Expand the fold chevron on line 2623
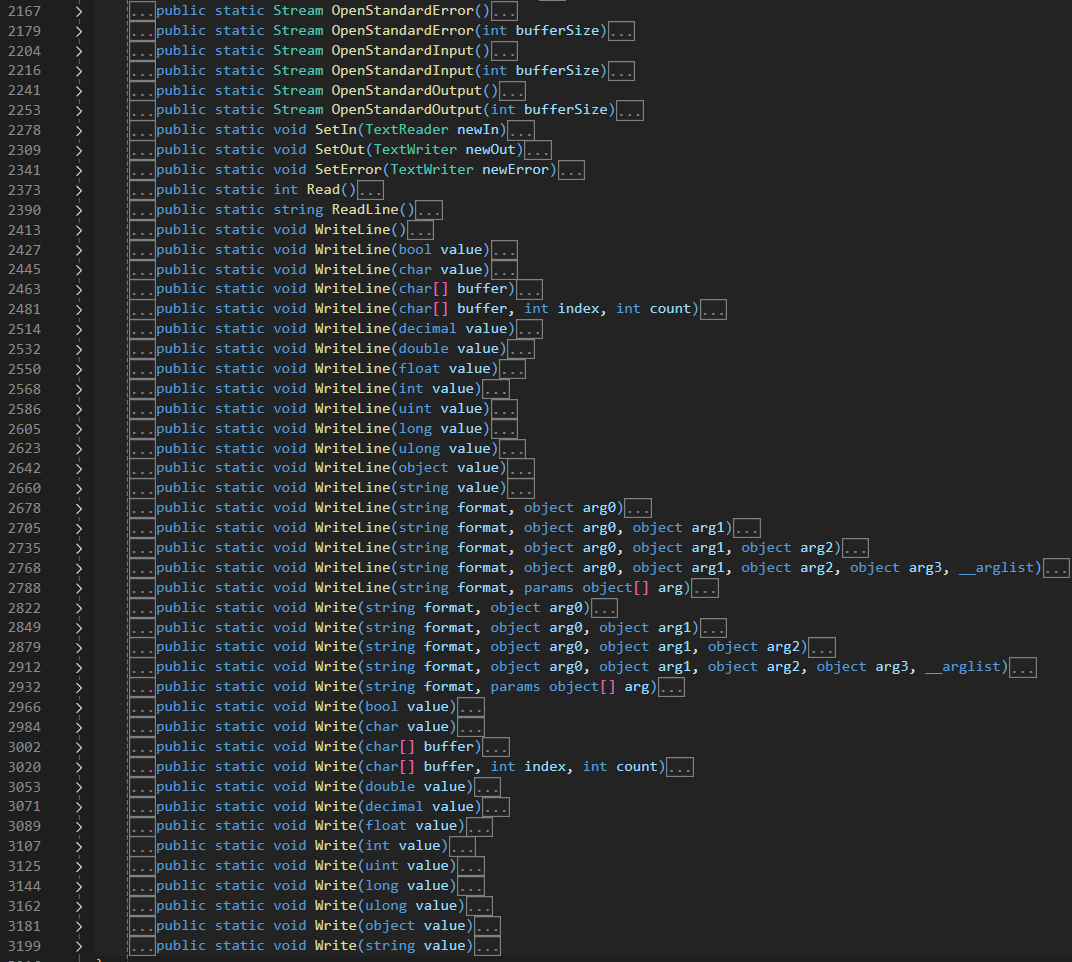Viewport: 1072px width, 962px height. click(79, 449)
